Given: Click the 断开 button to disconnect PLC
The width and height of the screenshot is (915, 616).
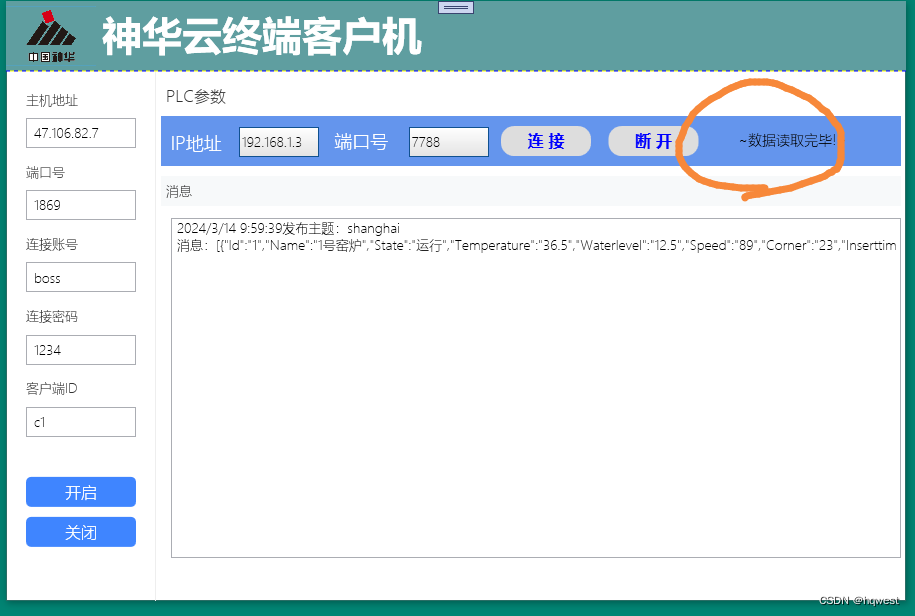Looking at the screenshot, I should (653, 141).
